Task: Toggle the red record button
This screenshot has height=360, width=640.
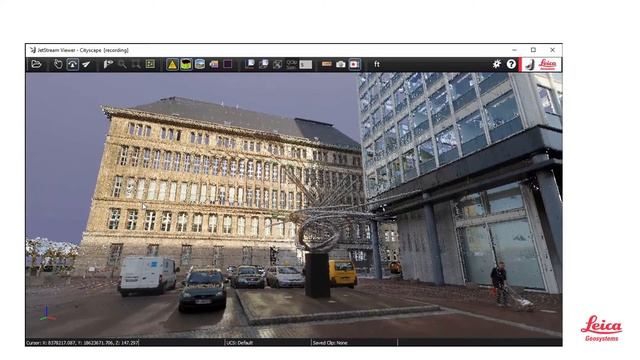Action: pos(354,64)
